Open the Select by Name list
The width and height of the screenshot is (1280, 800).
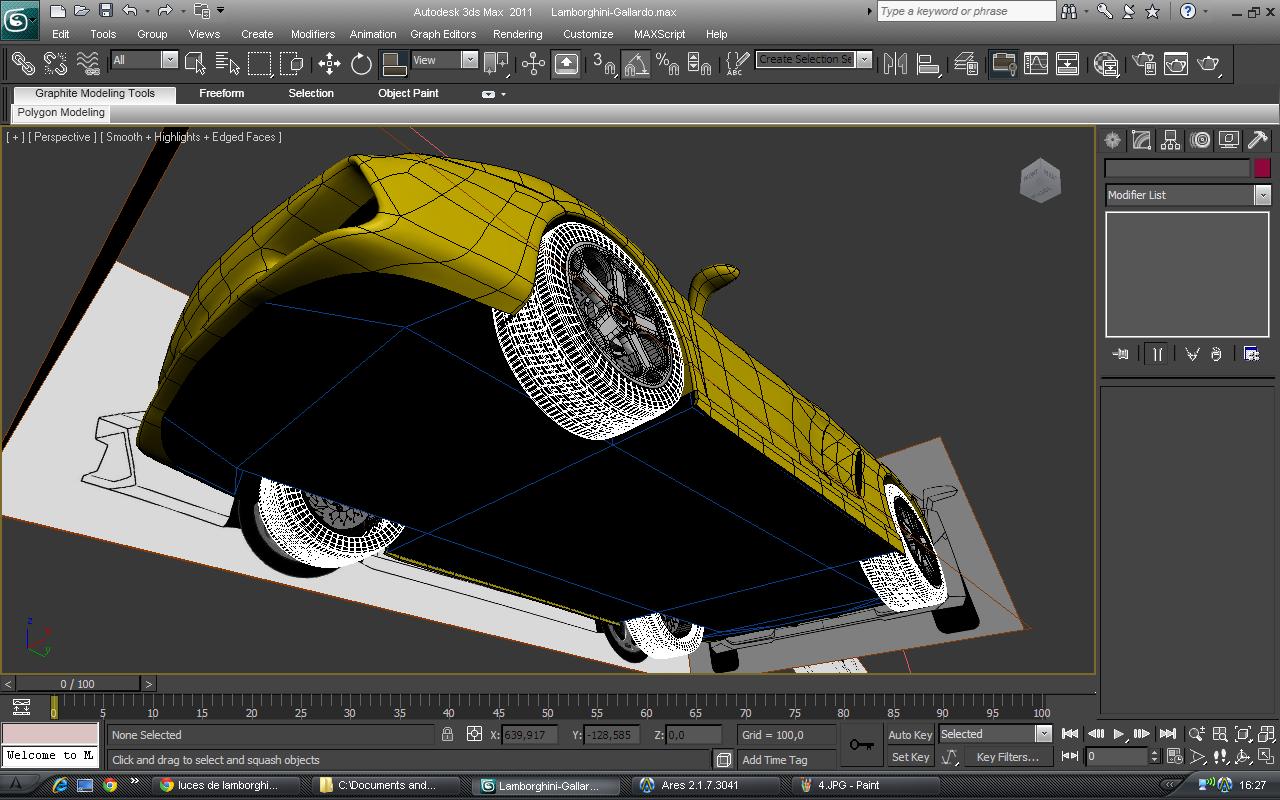[227, 64]
